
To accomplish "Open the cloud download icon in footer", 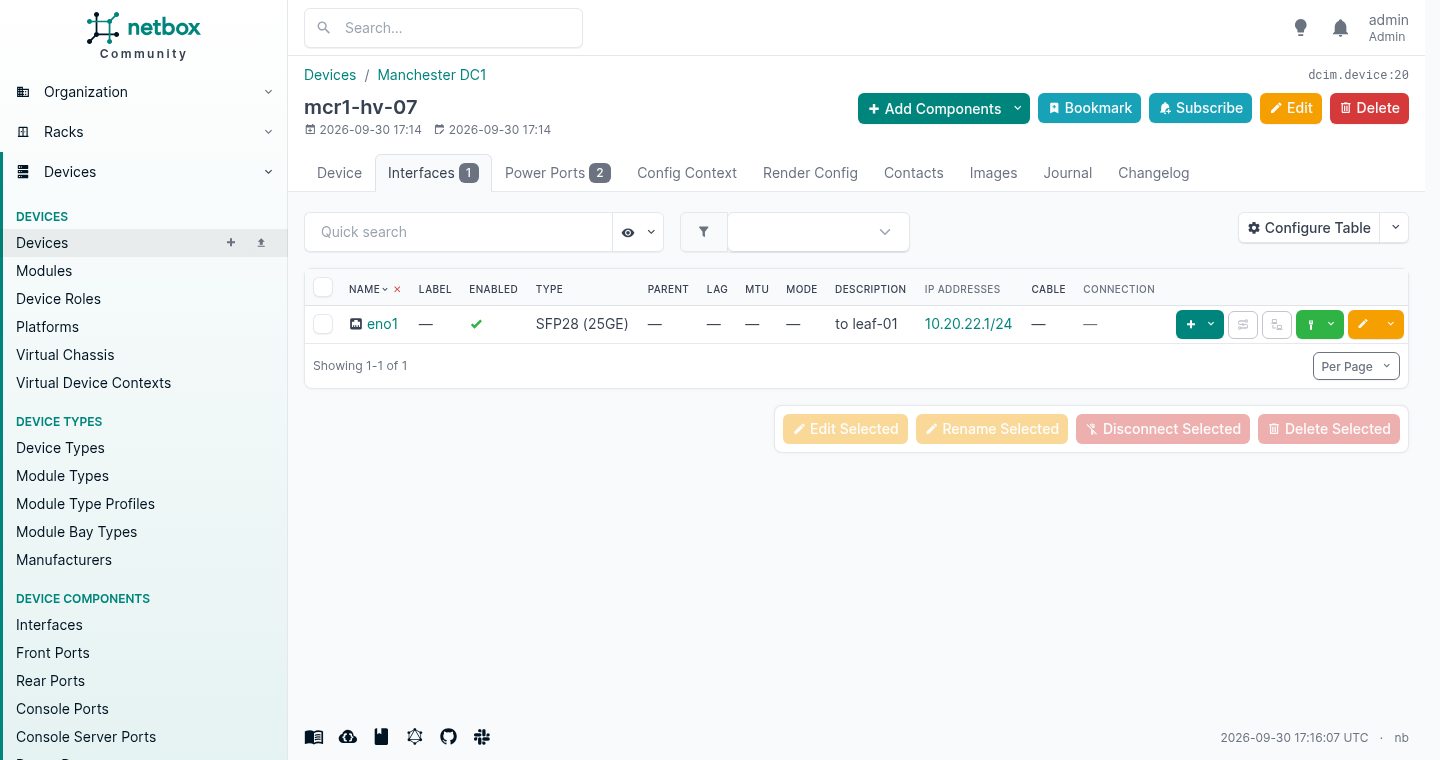I will [x=348, y=737].
